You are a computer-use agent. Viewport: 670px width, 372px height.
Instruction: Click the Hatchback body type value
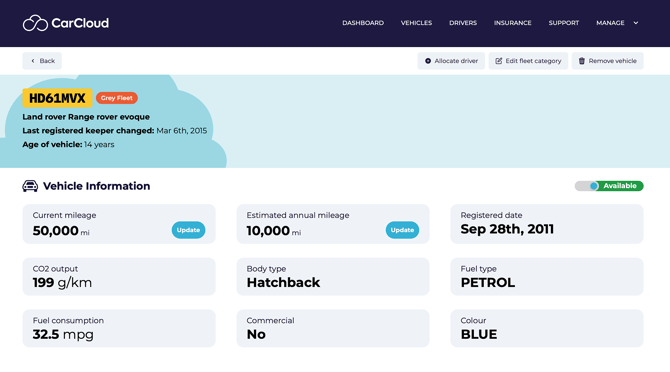point(283,283)
